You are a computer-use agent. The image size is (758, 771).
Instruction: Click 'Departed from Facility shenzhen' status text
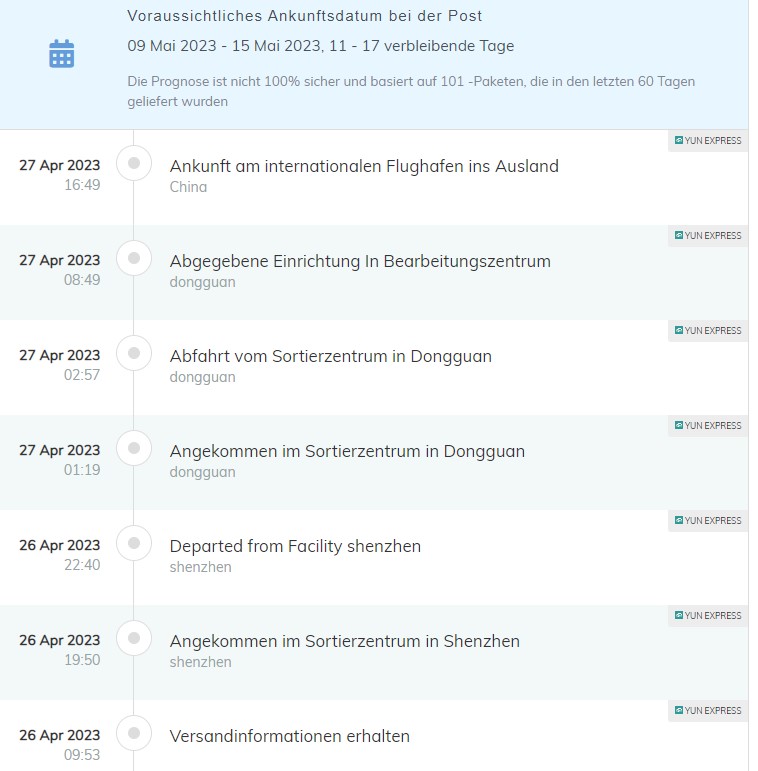(295, 546)
